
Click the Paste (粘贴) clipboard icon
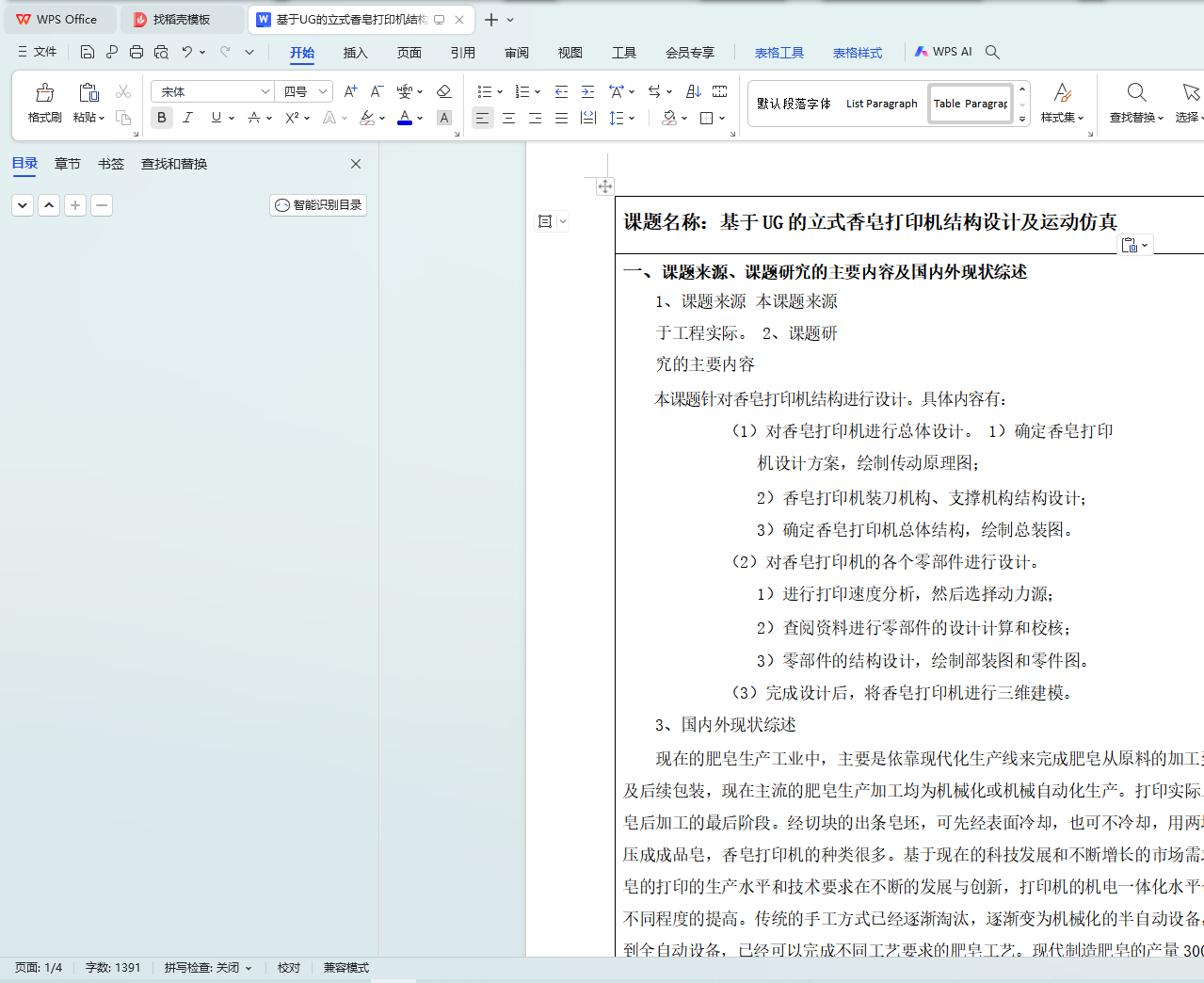88,92
